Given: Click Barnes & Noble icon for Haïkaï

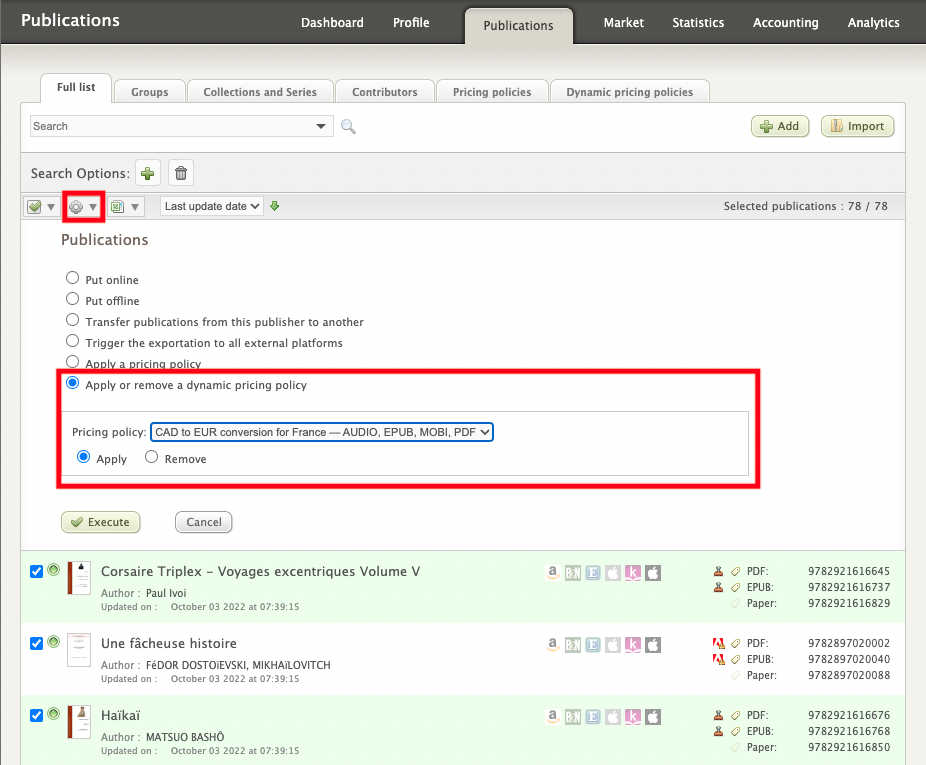Looking at the screenshot, I should pyautogui.click(x=573, y=717).
